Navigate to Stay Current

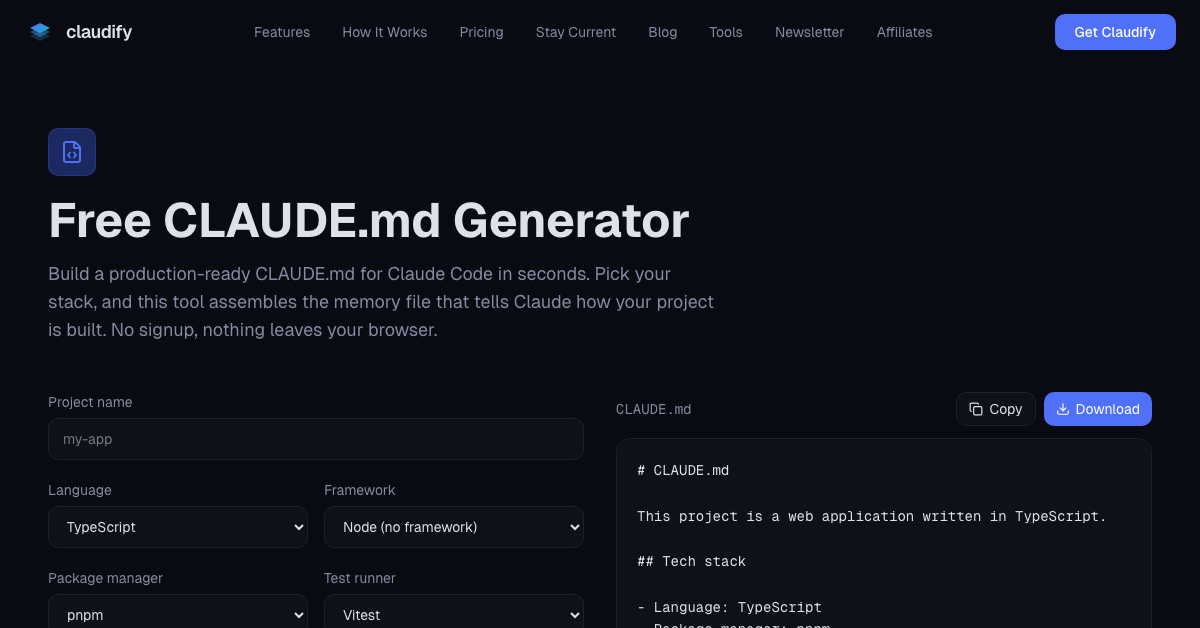point(576,32)
